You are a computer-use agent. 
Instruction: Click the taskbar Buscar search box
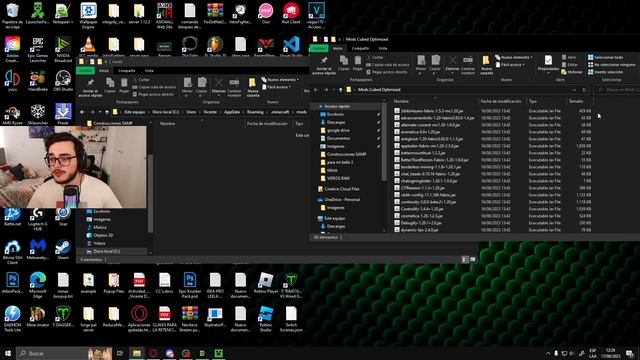coord(64,353)
